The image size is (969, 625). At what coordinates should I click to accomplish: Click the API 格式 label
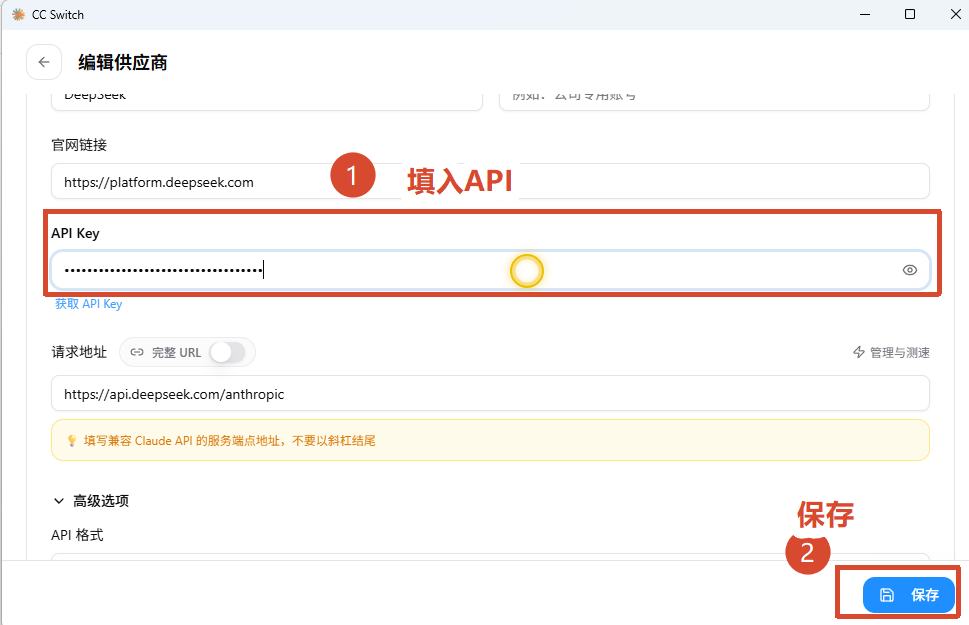pos(77,535)
